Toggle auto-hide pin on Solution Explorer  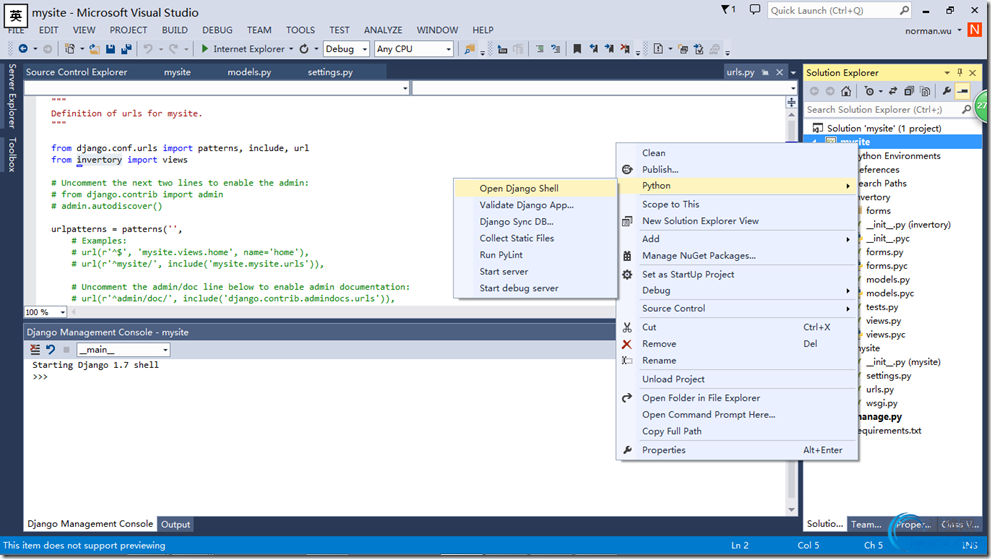[x=959, y=73]
